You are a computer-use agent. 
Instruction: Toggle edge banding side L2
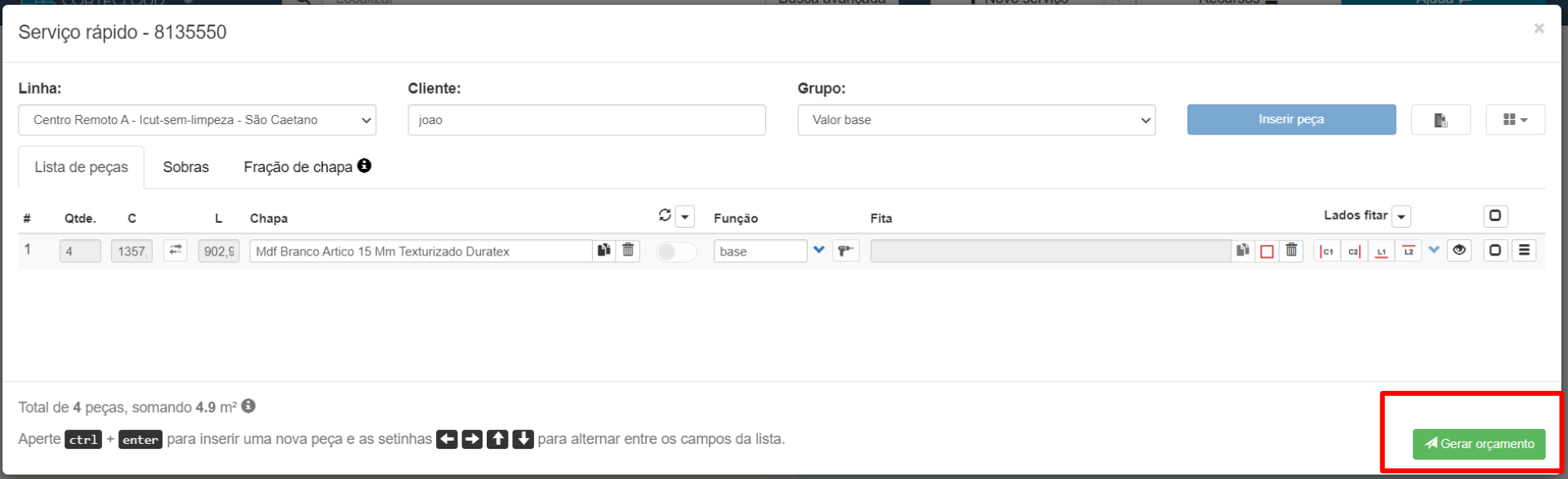[x=1408, y=251]
